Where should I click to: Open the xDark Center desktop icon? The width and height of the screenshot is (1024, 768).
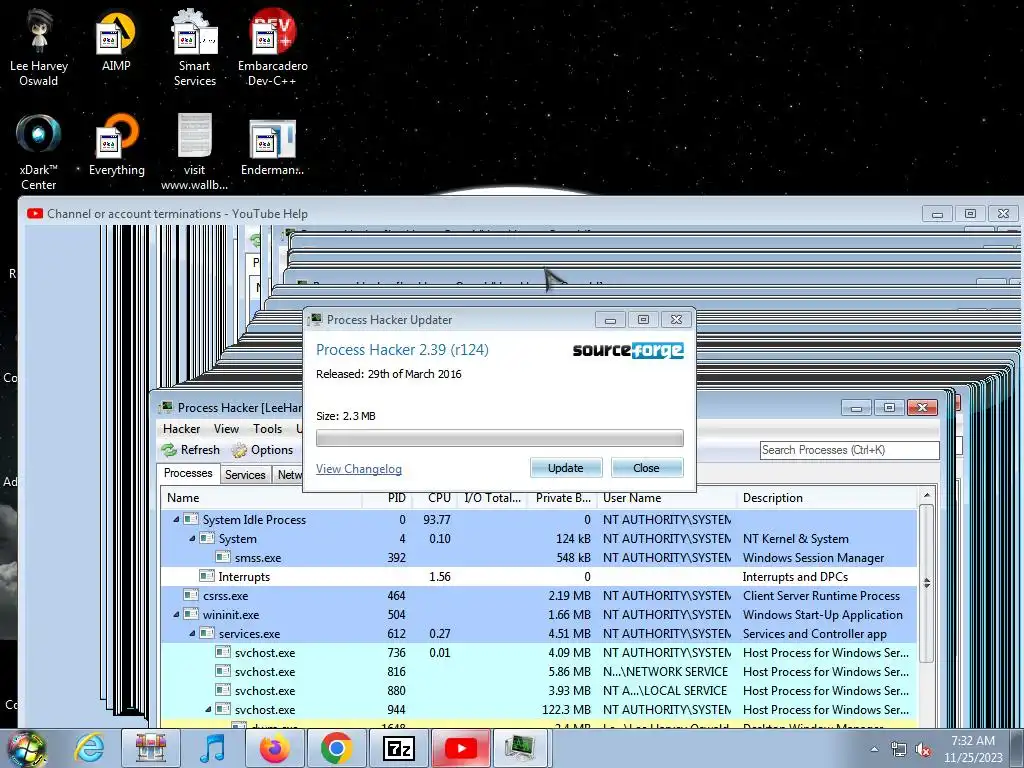click(39, 152)
